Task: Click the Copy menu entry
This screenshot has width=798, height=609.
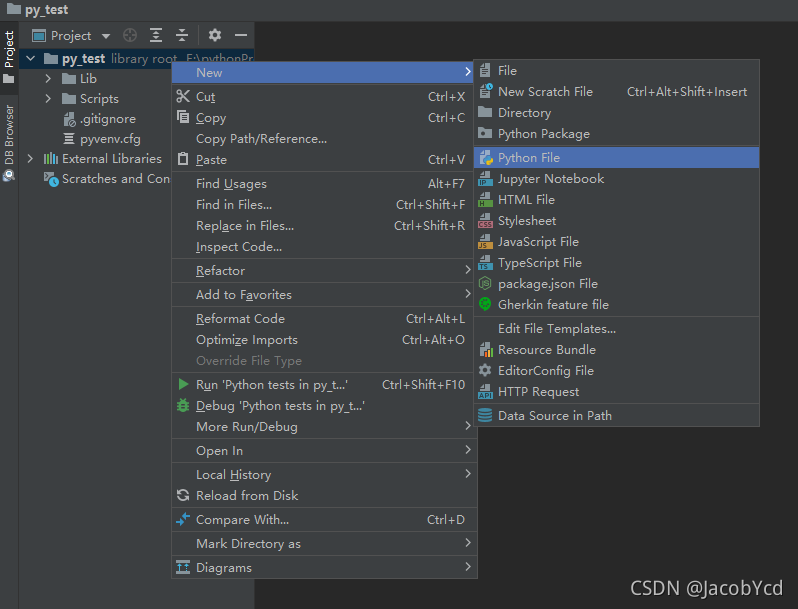Action: (324, 118)
